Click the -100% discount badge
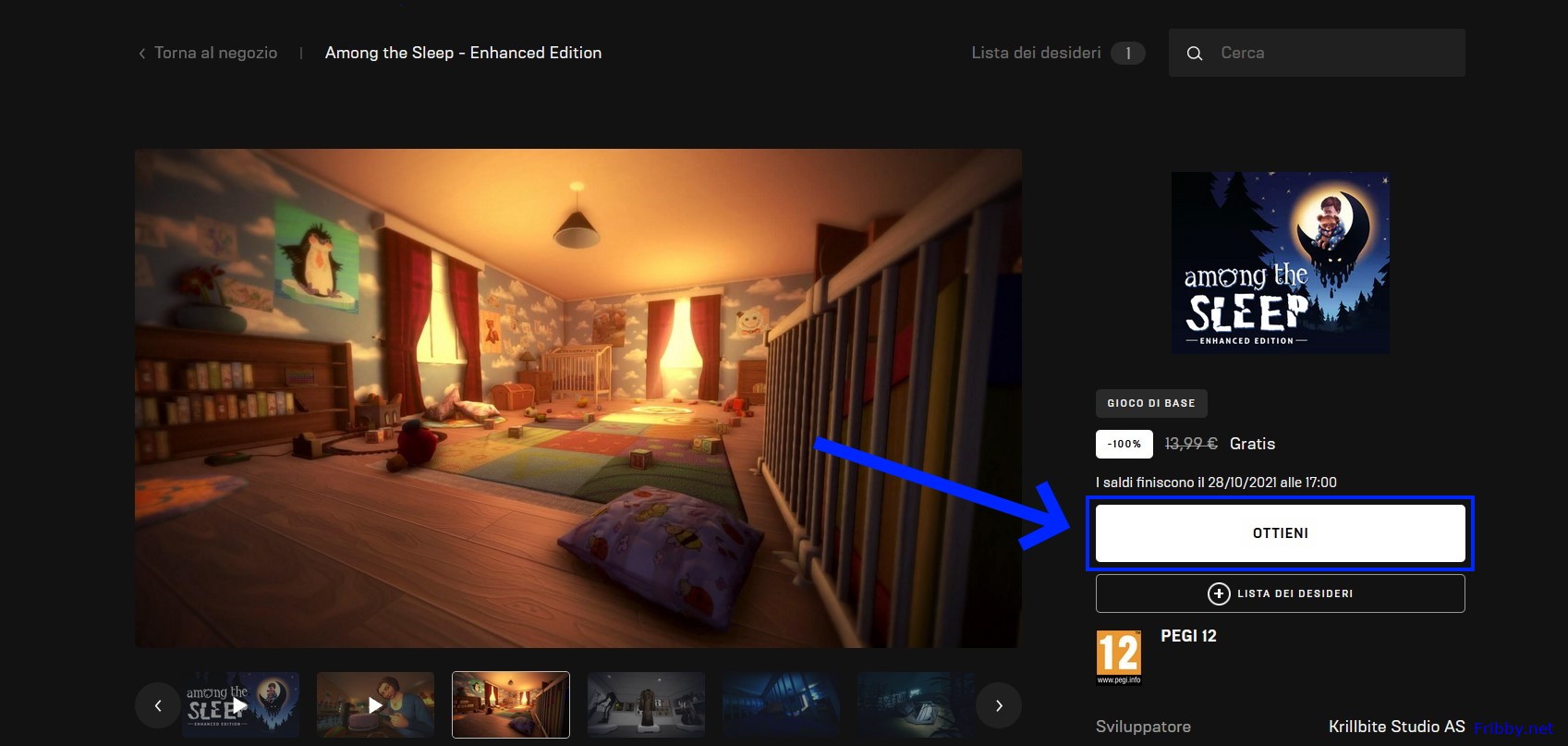 pyautogui.click(x=1124, y=444)
